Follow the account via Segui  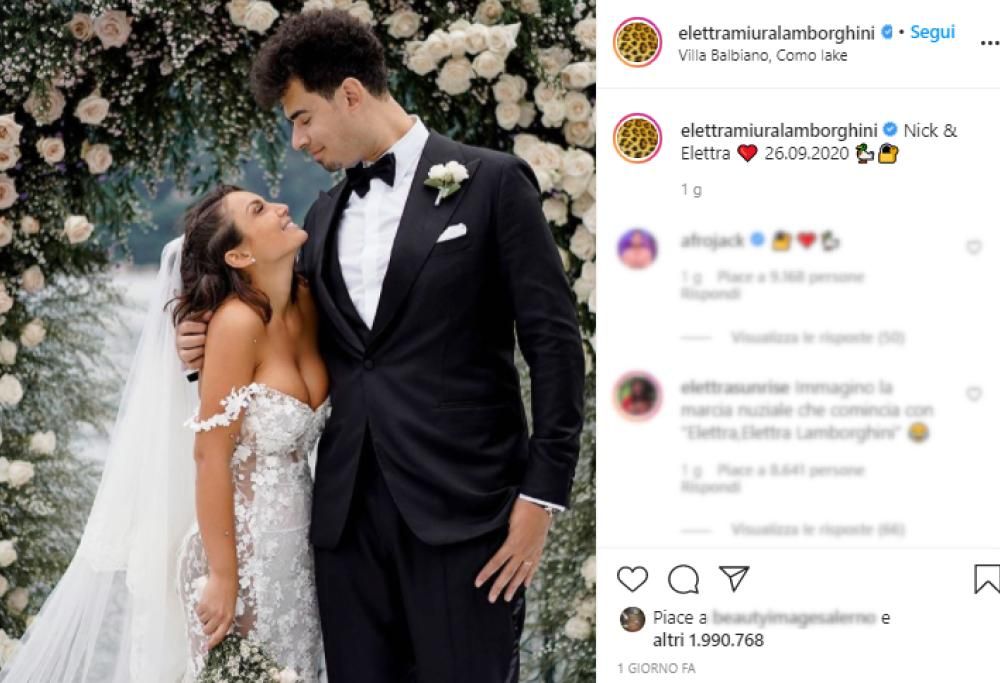coord(932,32)
